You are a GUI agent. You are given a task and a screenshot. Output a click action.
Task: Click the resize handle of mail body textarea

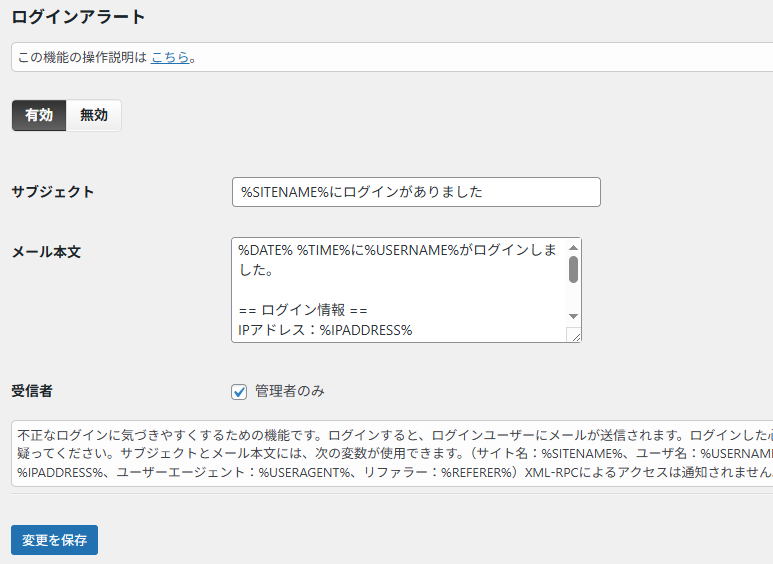pyautogui.click(x=574, y=336)
